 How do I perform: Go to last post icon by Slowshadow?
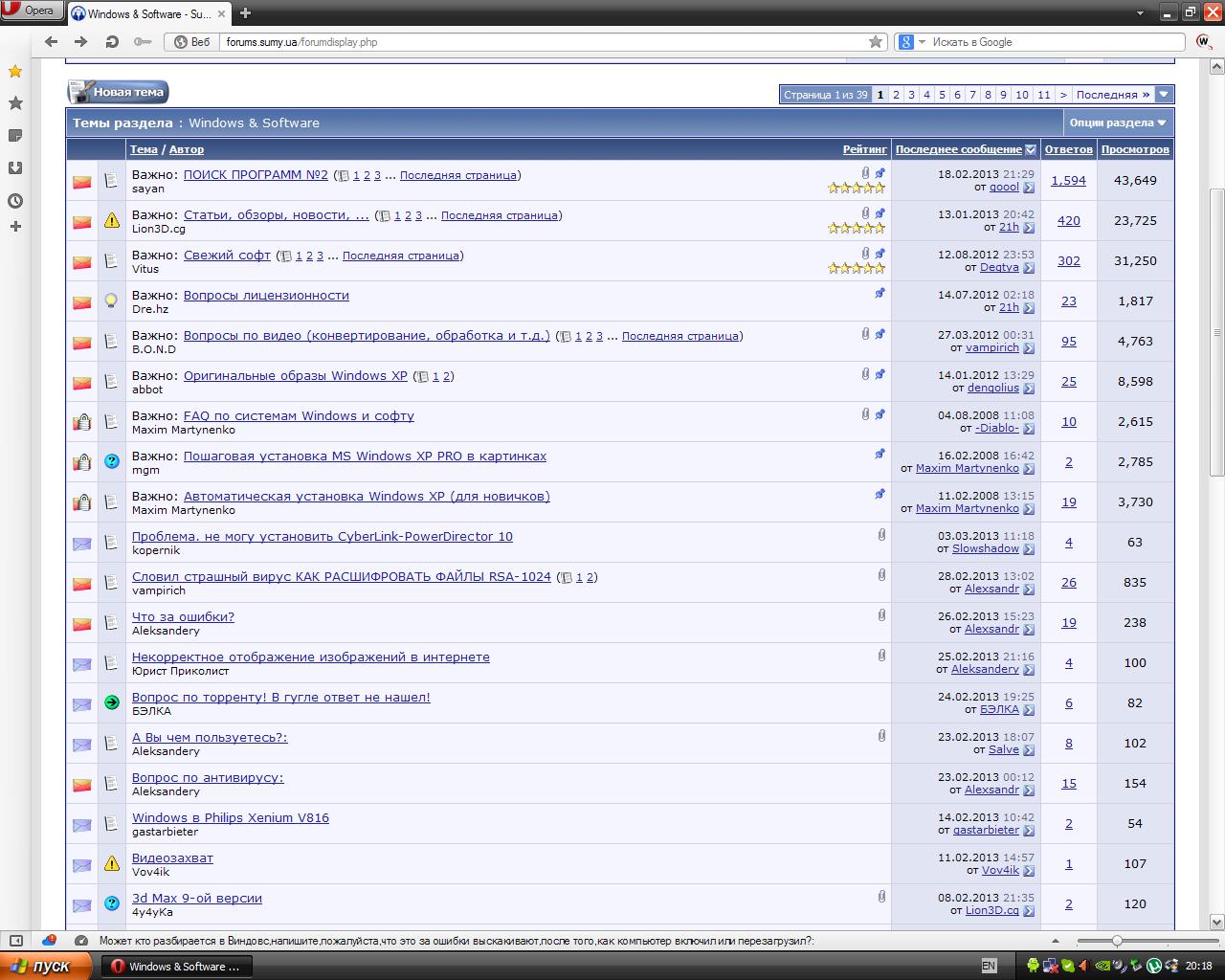click(1029, 549)
